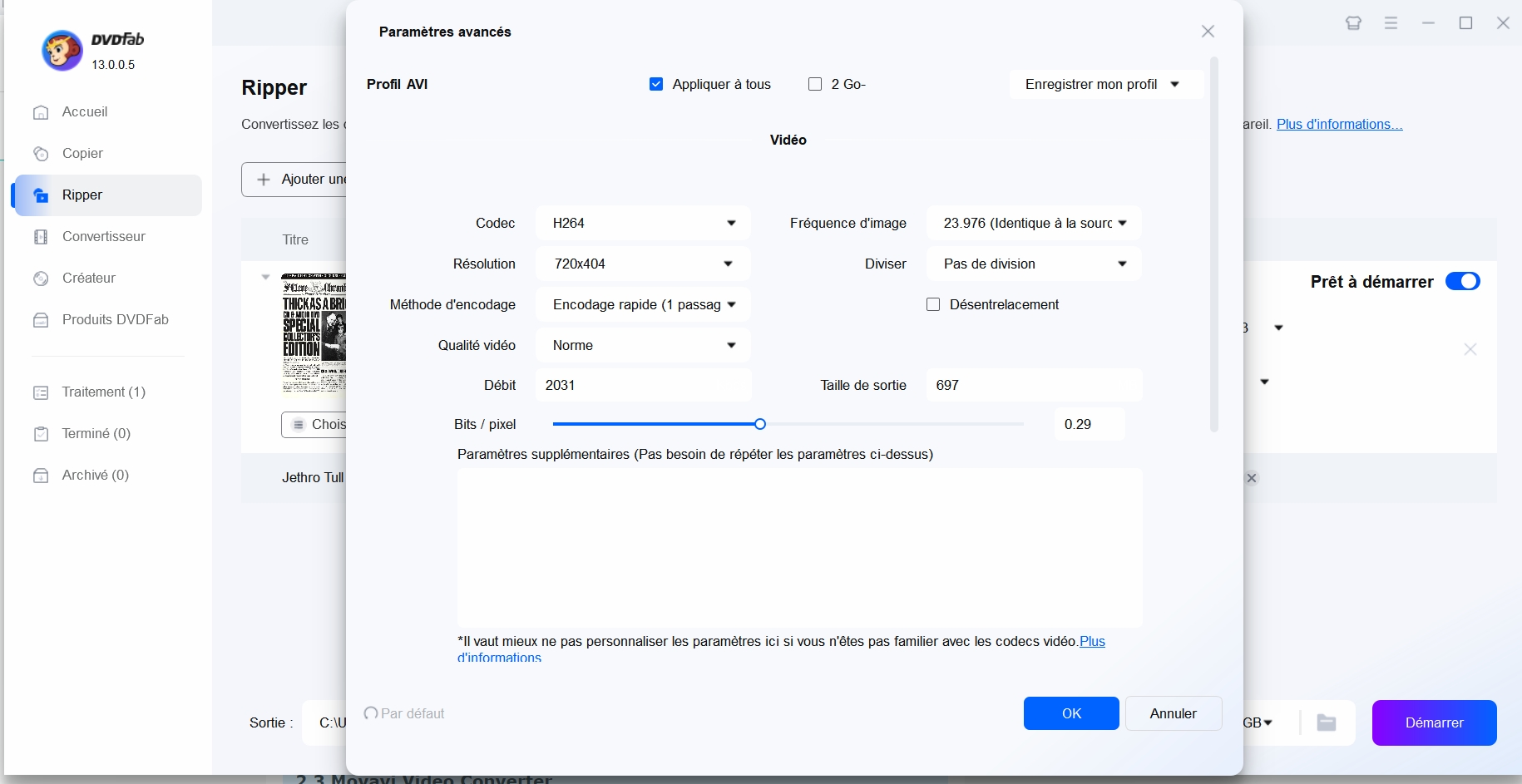Click the plus icon of Ajouter button
Viewport: 1522px width, 784px height.
(264, 180)
